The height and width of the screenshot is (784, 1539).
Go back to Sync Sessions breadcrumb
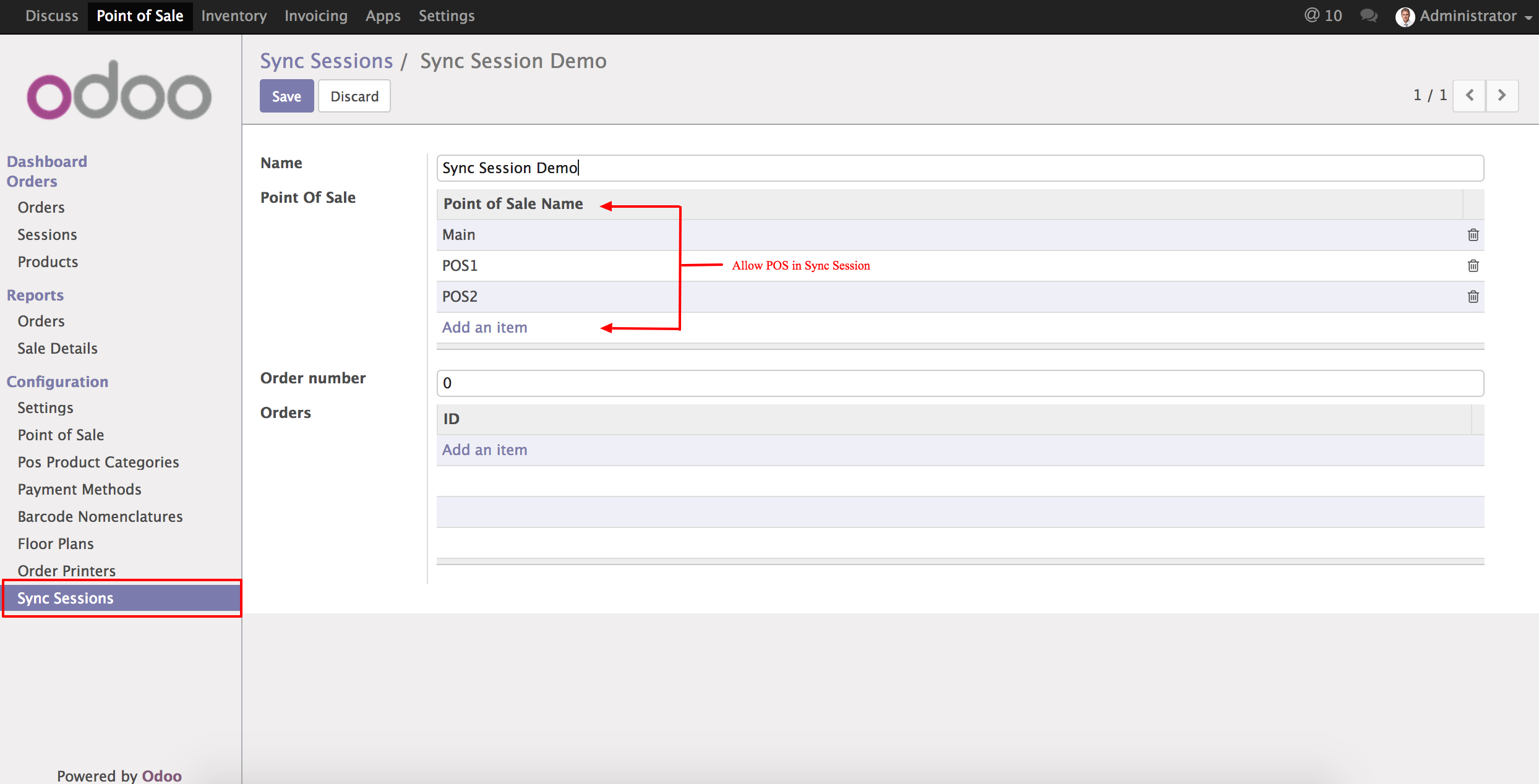tap(326, 61)
